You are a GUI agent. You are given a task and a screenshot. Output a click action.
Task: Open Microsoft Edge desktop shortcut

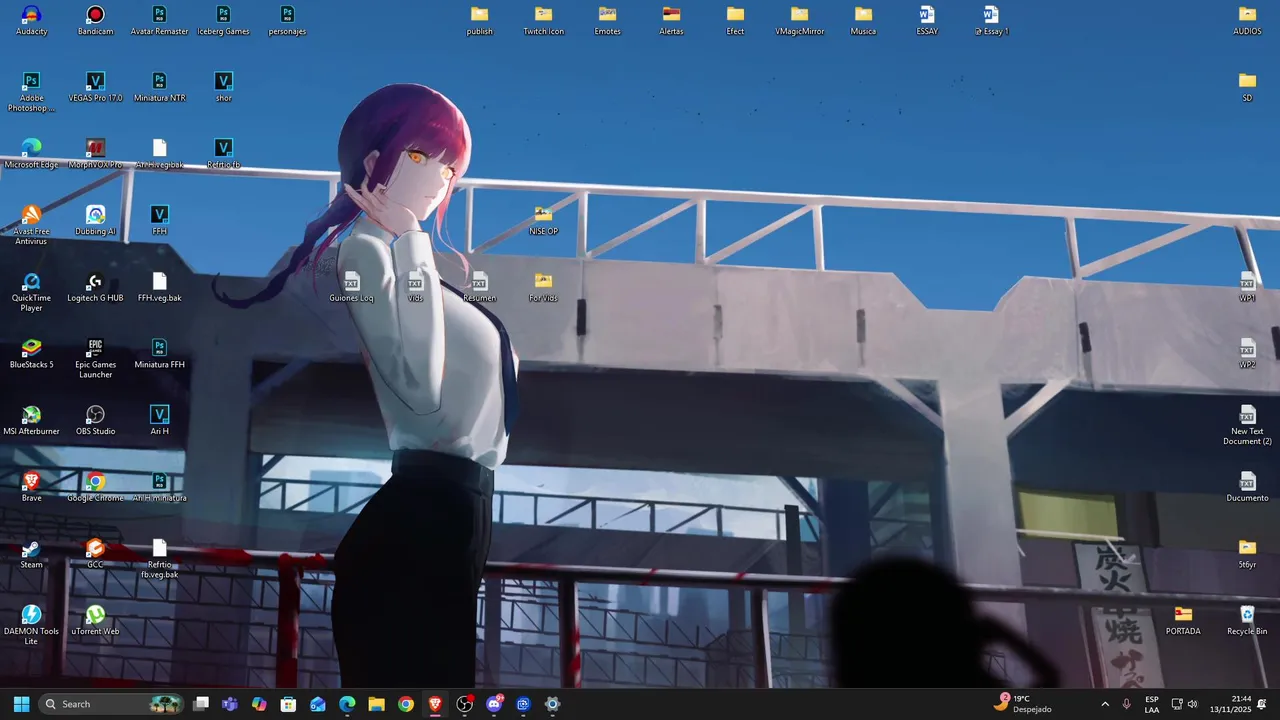pos(31,154)
